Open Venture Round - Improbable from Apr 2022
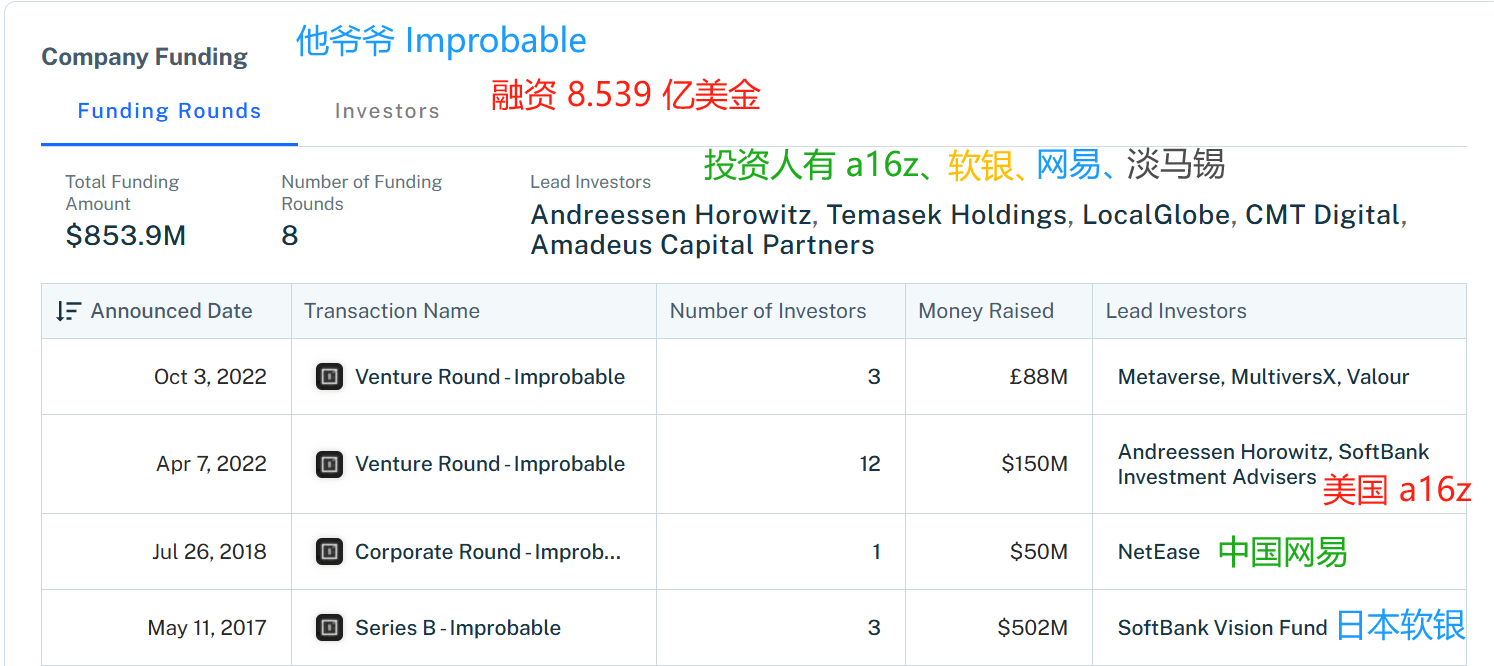The image size is (1494, 666). pos(490,464)
